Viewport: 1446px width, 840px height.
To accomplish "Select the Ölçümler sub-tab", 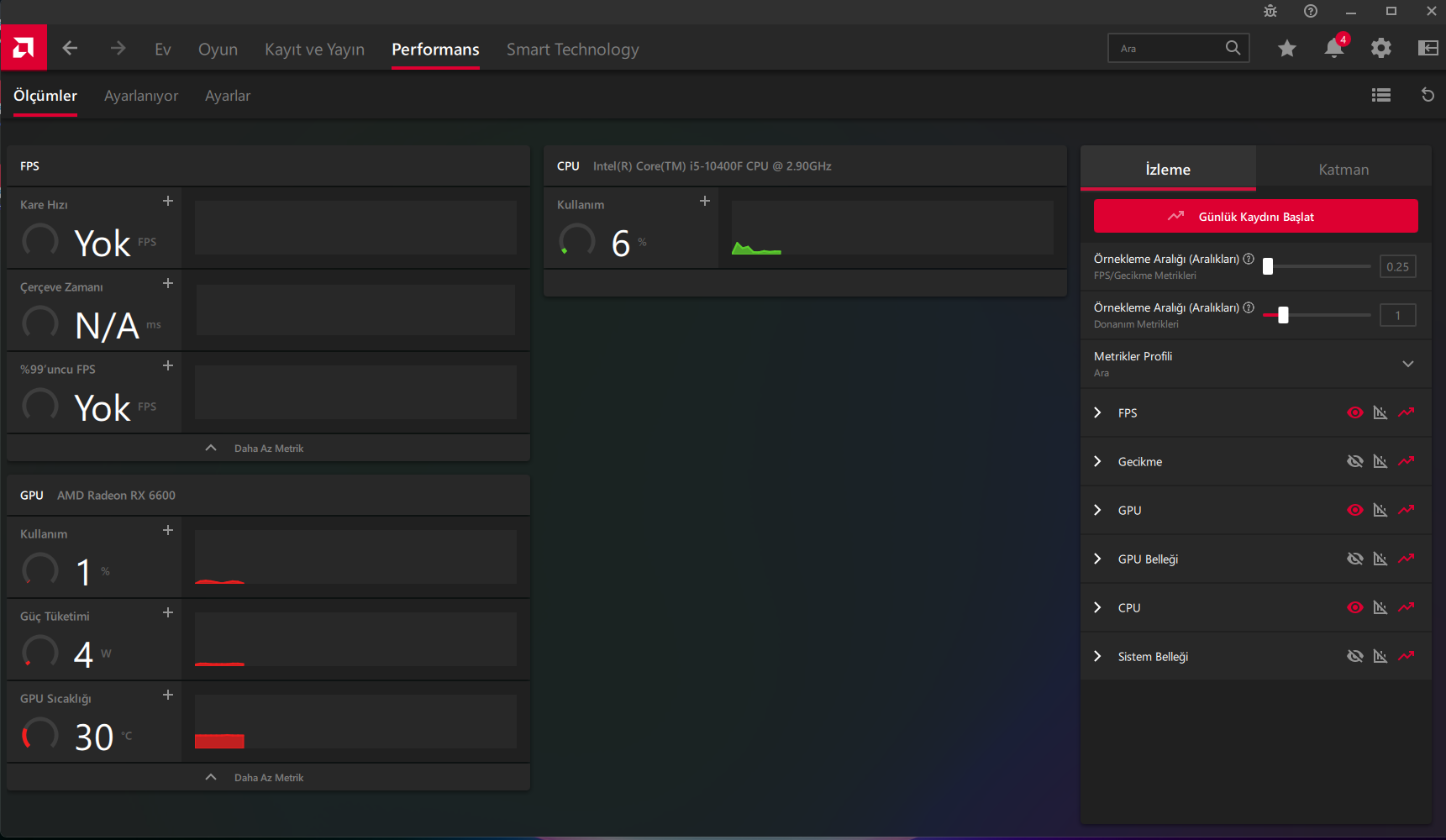I will pos(45,96).
